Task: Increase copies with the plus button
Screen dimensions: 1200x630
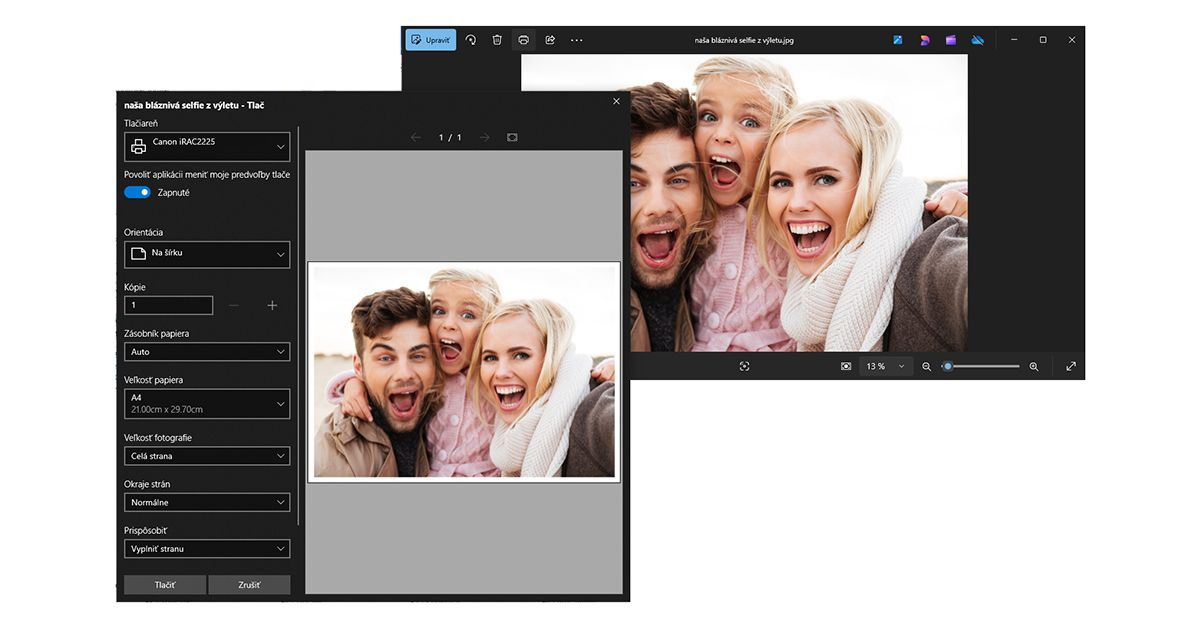Action: (272, 305)
